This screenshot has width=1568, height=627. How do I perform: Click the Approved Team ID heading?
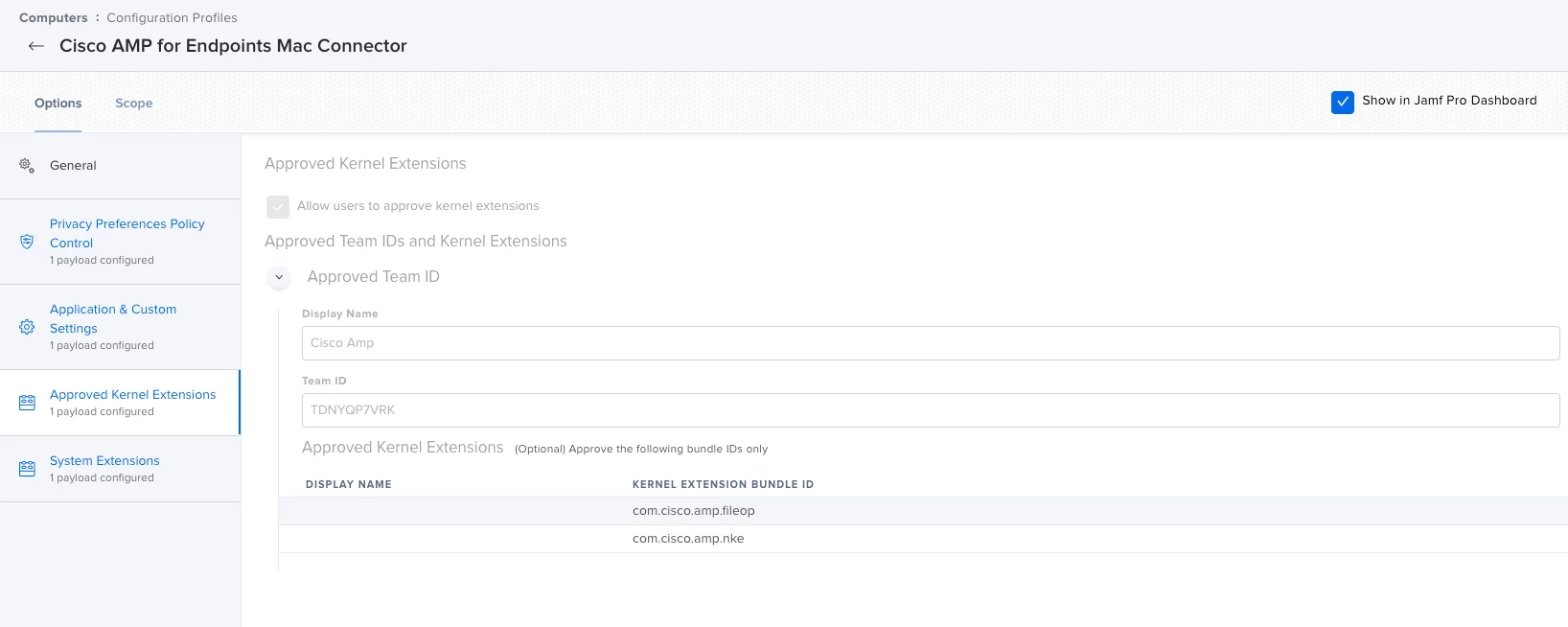(x=374, y=277)
